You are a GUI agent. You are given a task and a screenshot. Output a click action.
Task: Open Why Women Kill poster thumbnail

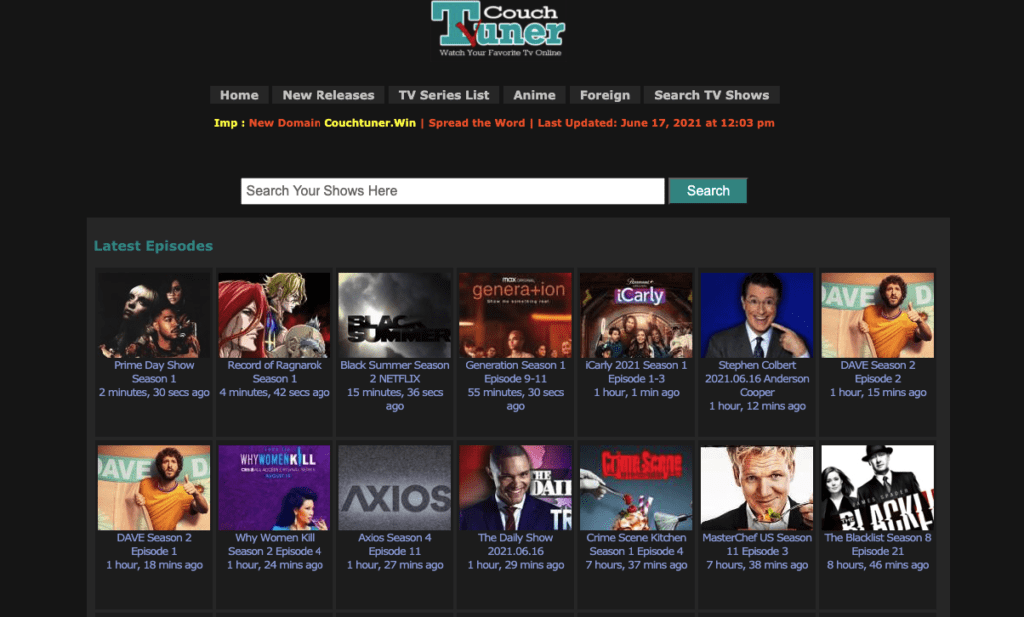click(x=274, y=488)
